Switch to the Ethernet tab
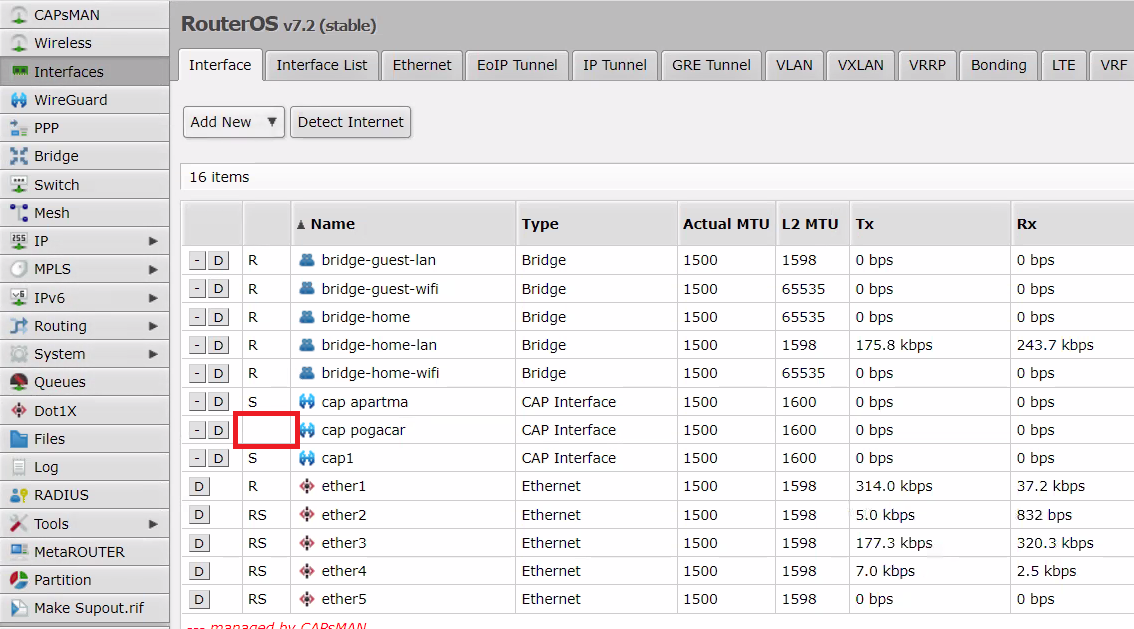The width and height of the screenshot is (1134, 629). (x=422, y=65)
